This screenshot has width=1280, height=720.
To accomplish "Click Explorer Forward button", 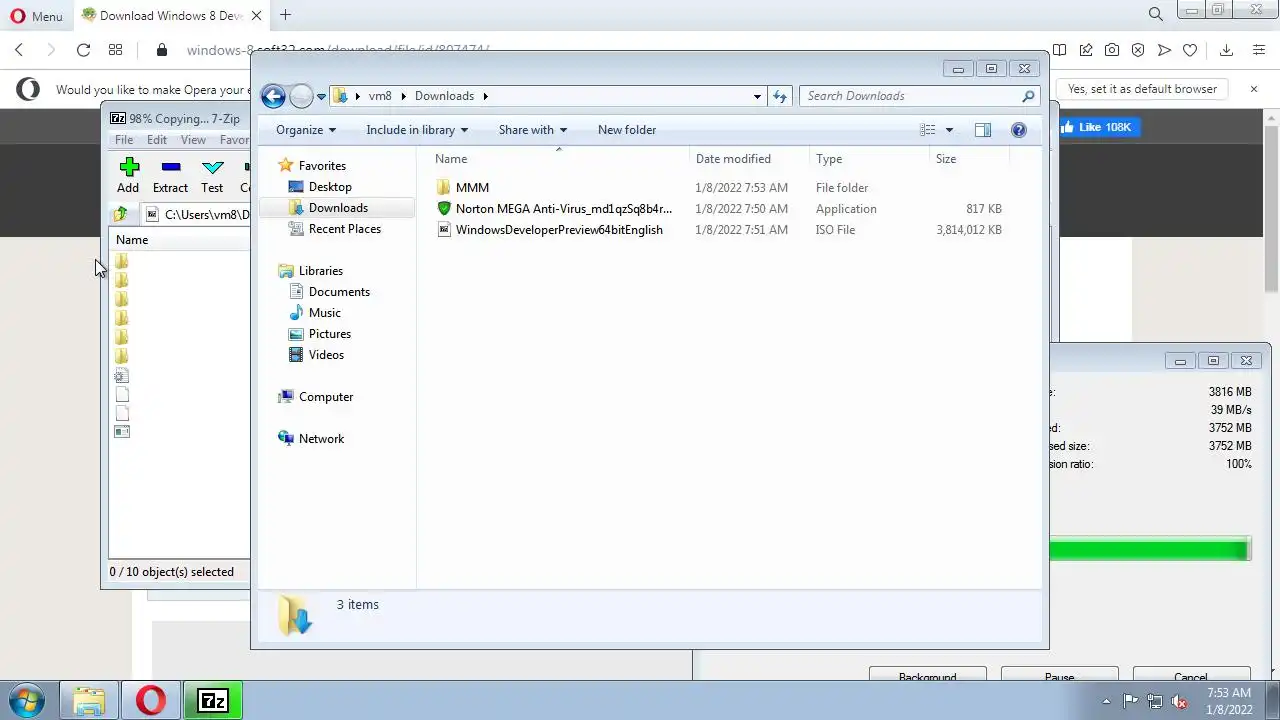I will 301,96.
